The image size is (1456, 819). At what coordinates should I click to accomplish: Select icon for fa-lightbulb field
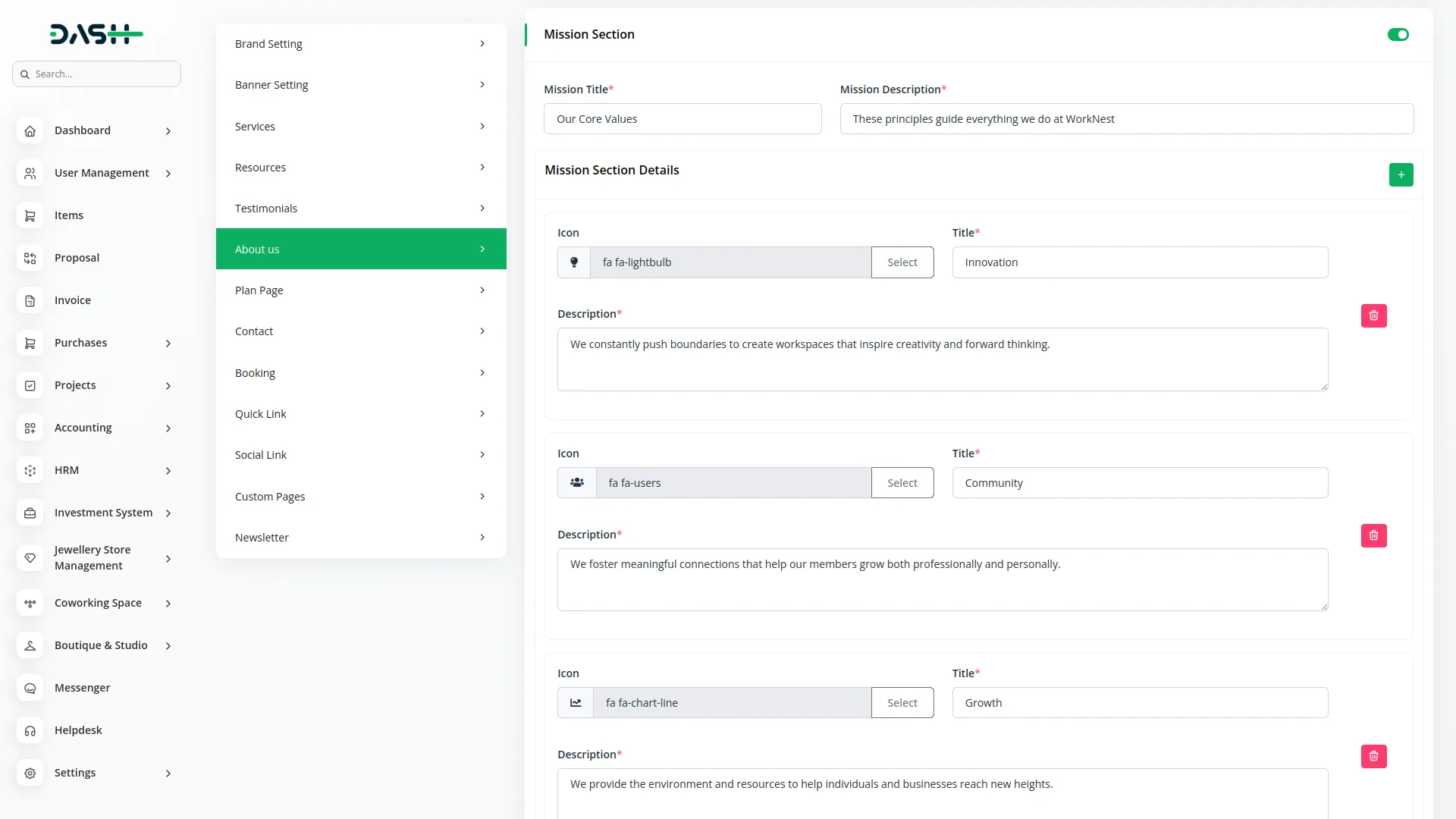[902, 262]
